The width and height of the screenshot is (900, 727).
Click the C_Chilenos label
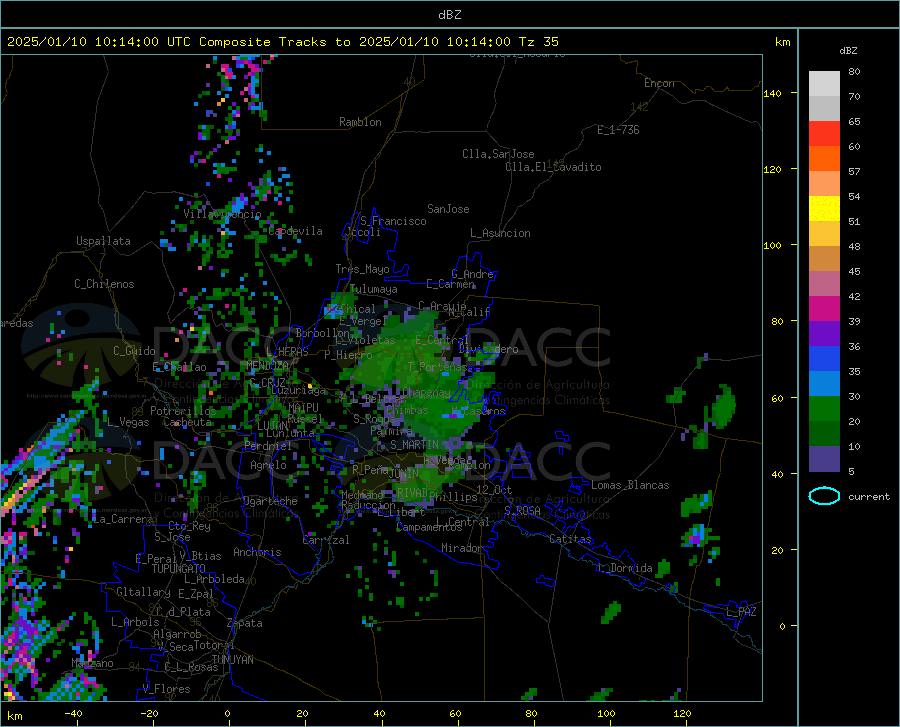click(104, 284)
